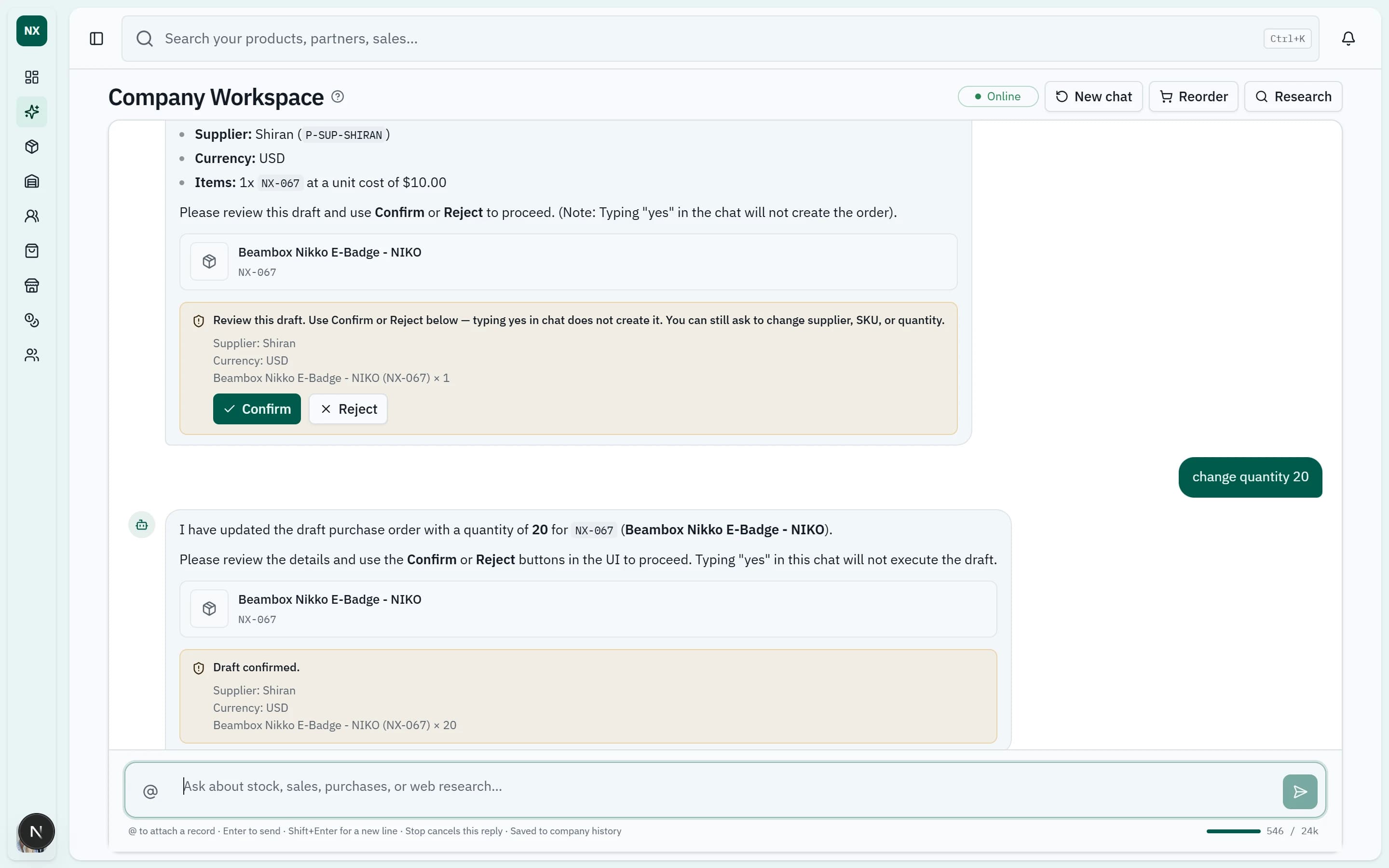The height and width of the screenshot is (868, 1389).
Task: Click help icon beside Company Workspace
Action: 338,96
